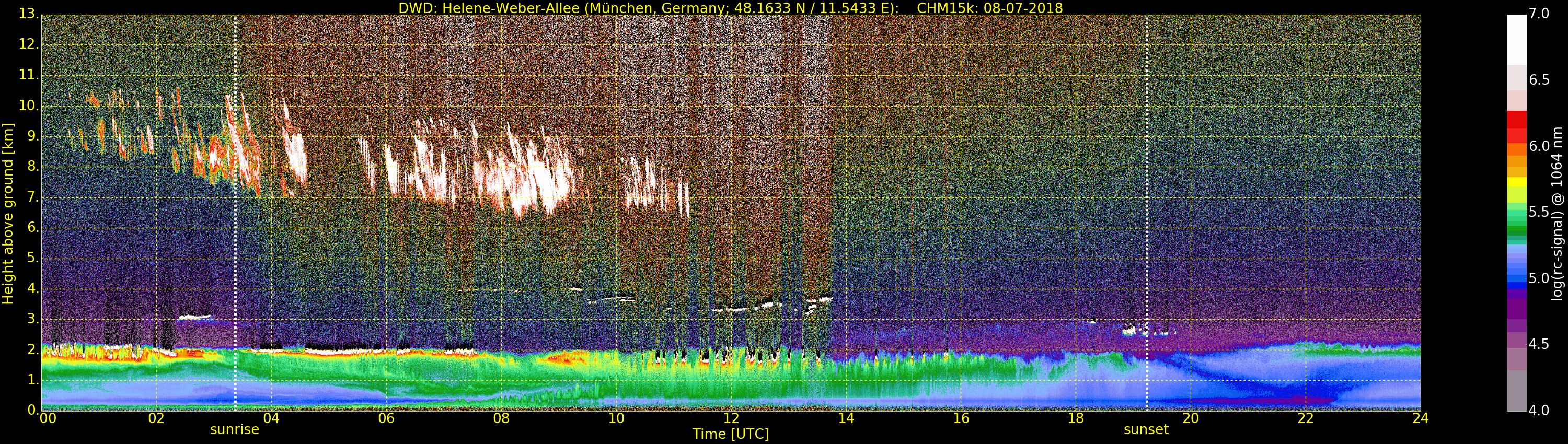
Task: Select the 12 tick on the time axis
Action: tap(731, 418)
